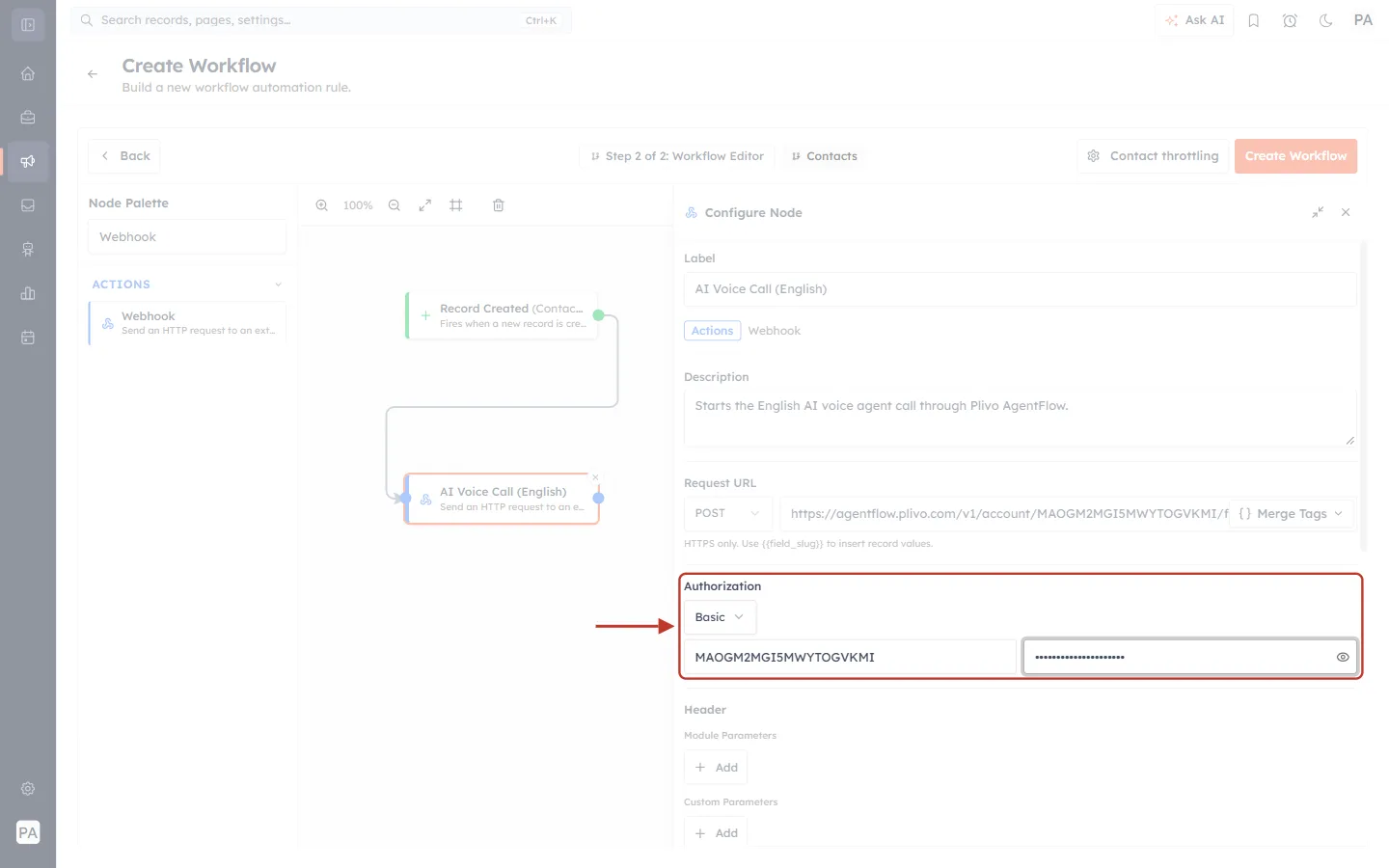The height and width of the screenshot is (868, 1389).
Task: Click the authorization username field
Action: (850, 658)
